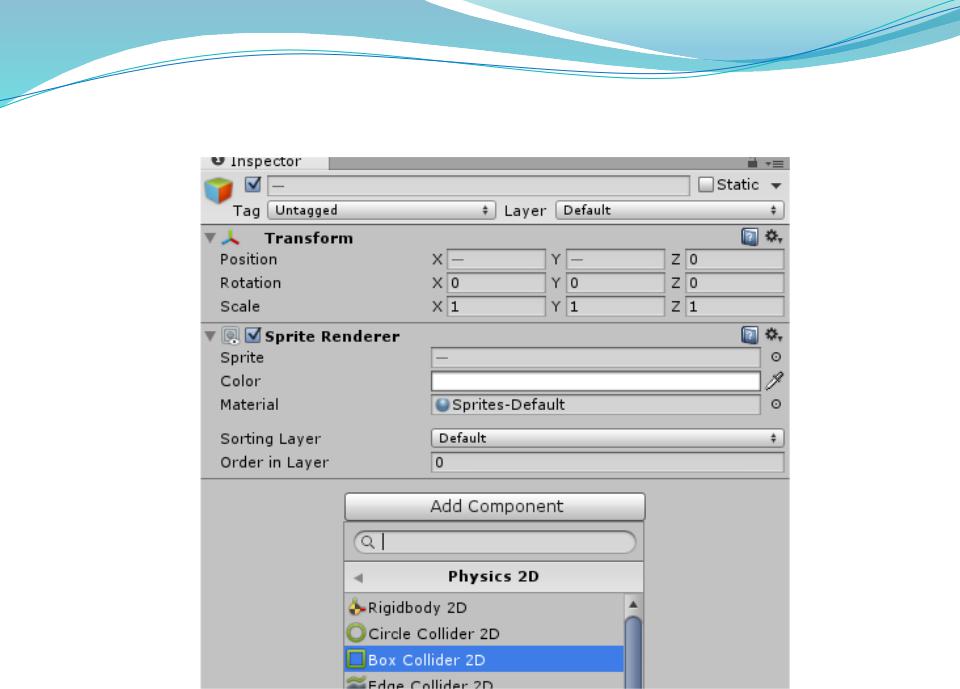Click the Position X field

pos(496,259)
